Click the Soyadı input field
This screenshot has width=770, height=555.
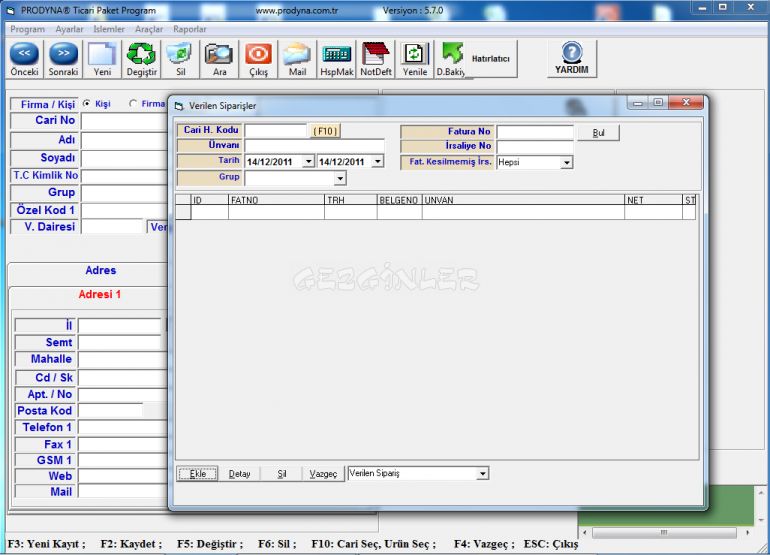(x=124, y=159)
